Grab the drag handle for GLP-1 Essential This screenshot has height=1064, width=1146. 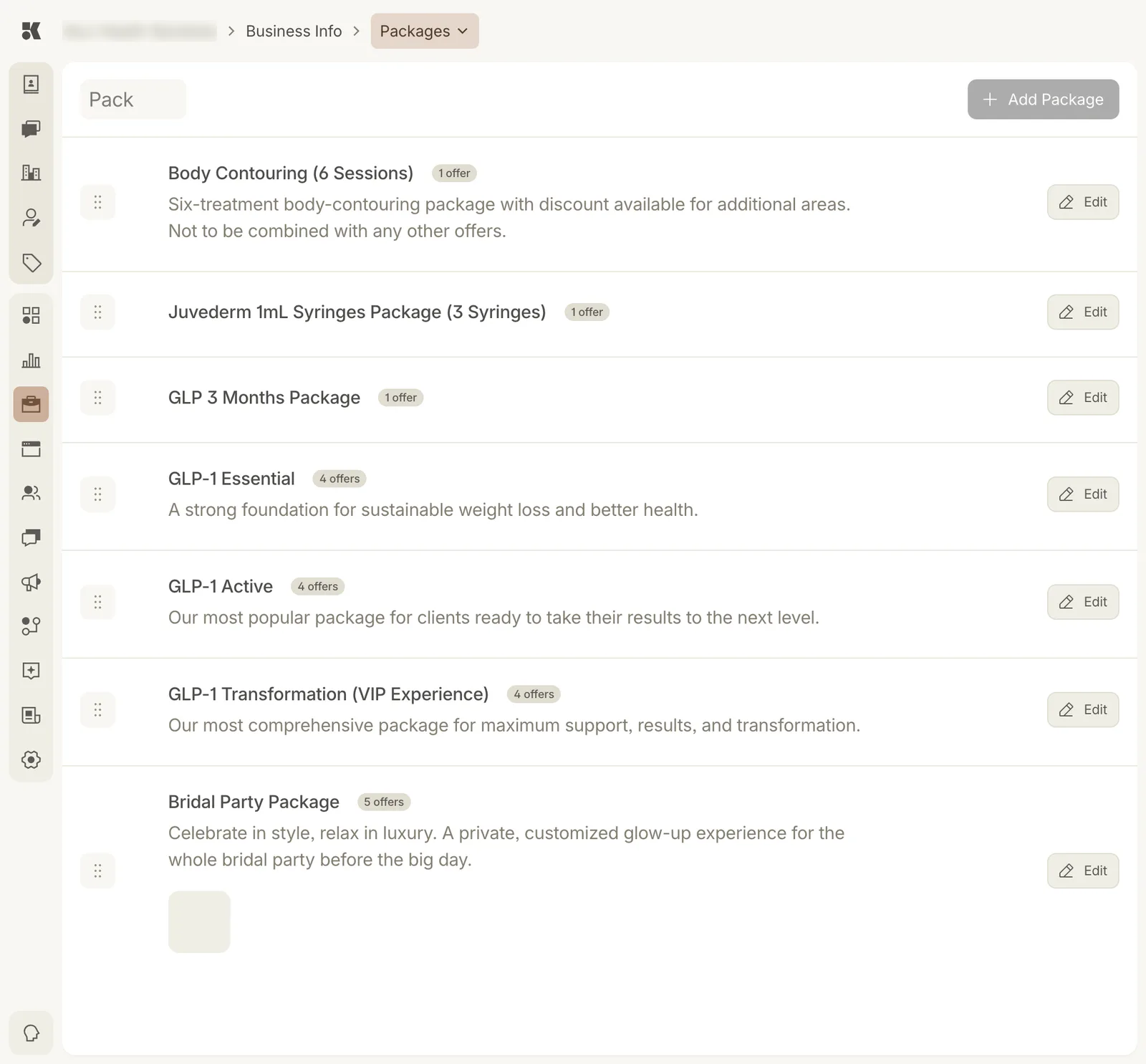click(x=98, y=494)
